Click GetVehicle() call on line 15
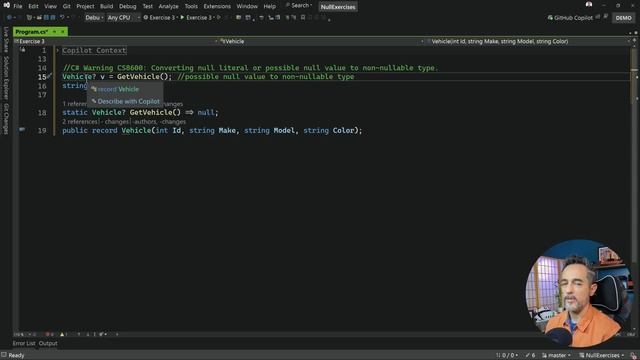 [144, 77]
